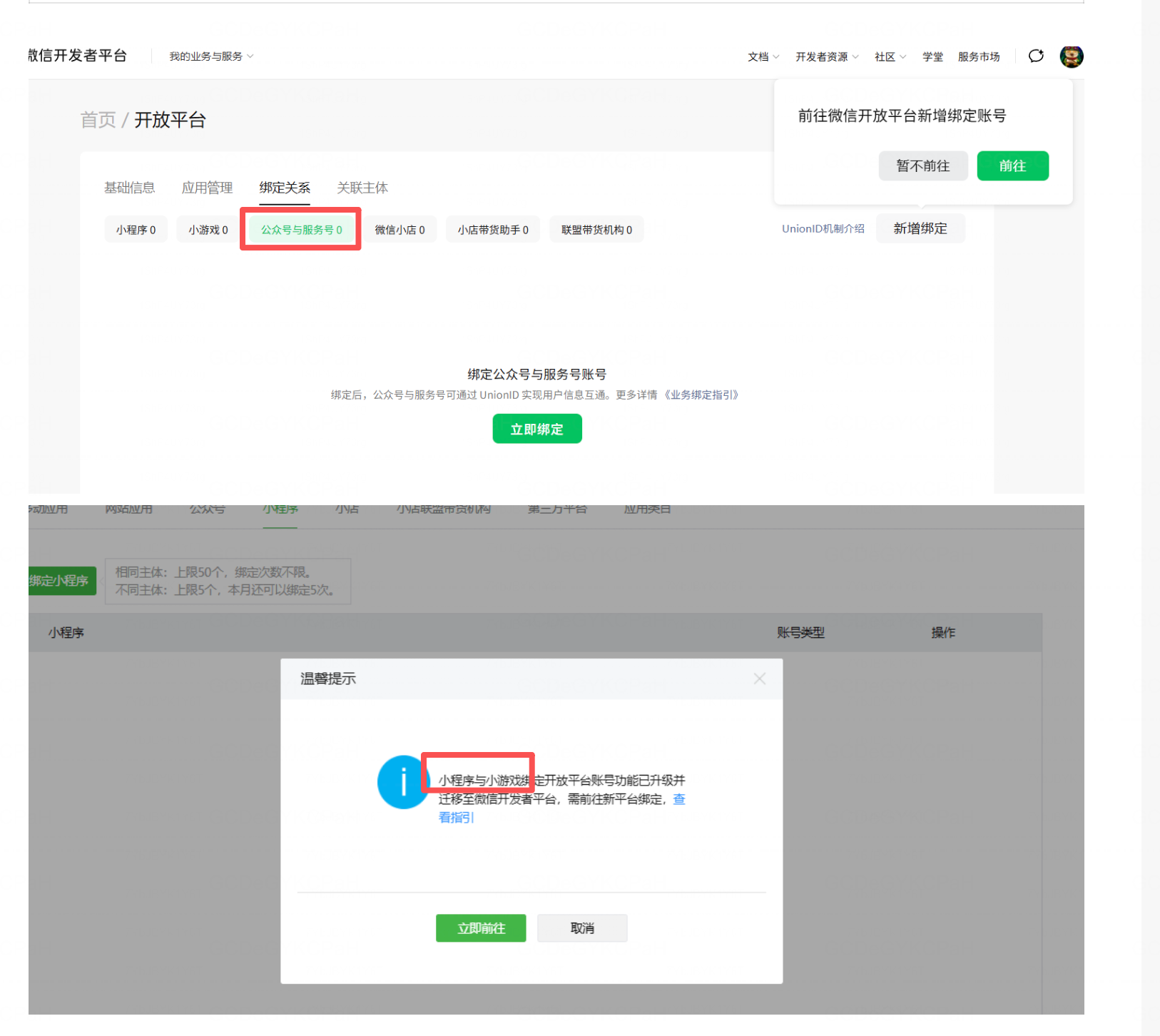Open the 开发者资源 dropdown
This screenshot has height=1036, width=1160.
(x=827, y=56)
